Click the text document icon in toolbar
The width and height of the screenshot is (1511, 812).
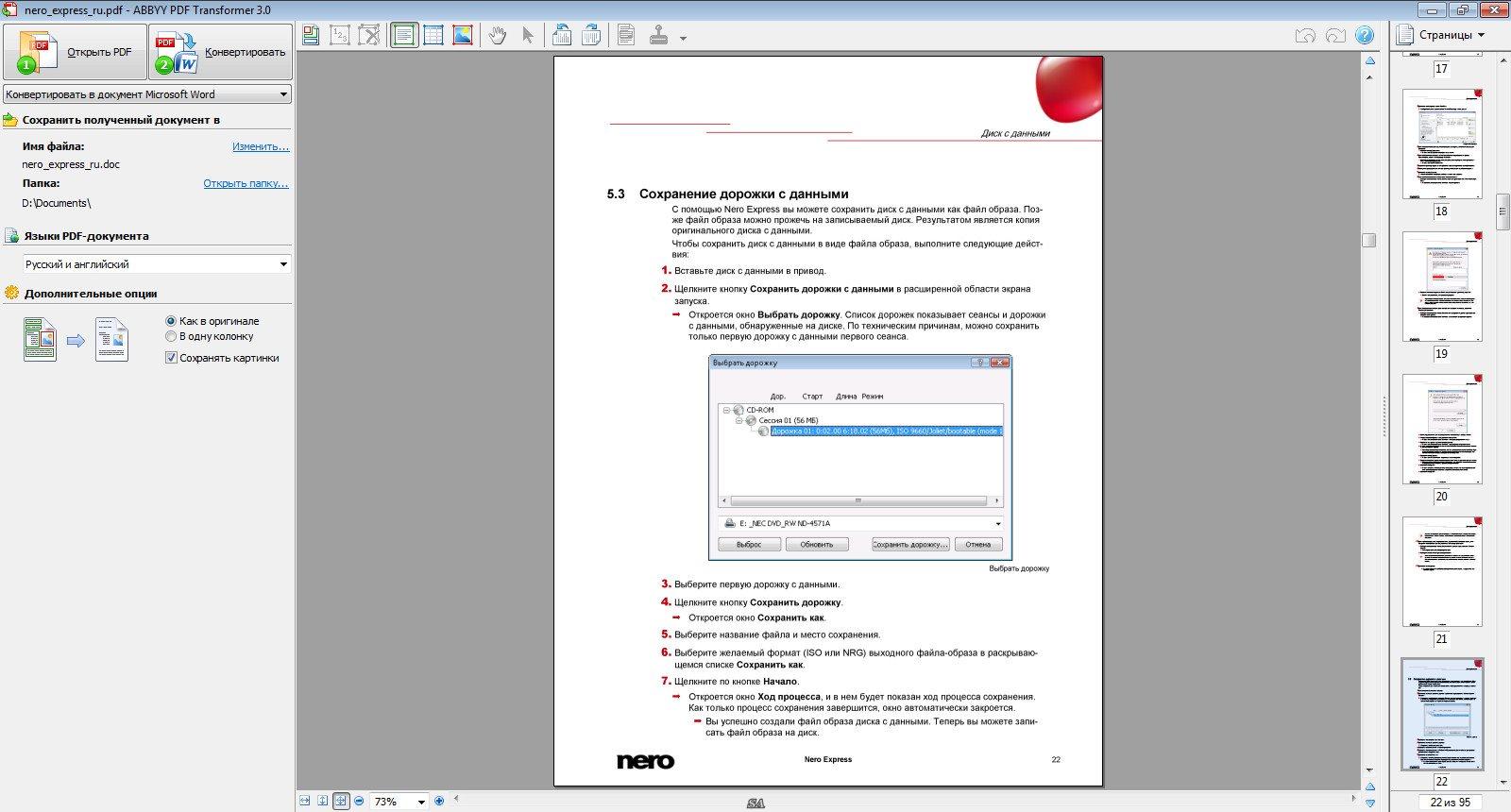pyautogui.click(x=625, y=35)
